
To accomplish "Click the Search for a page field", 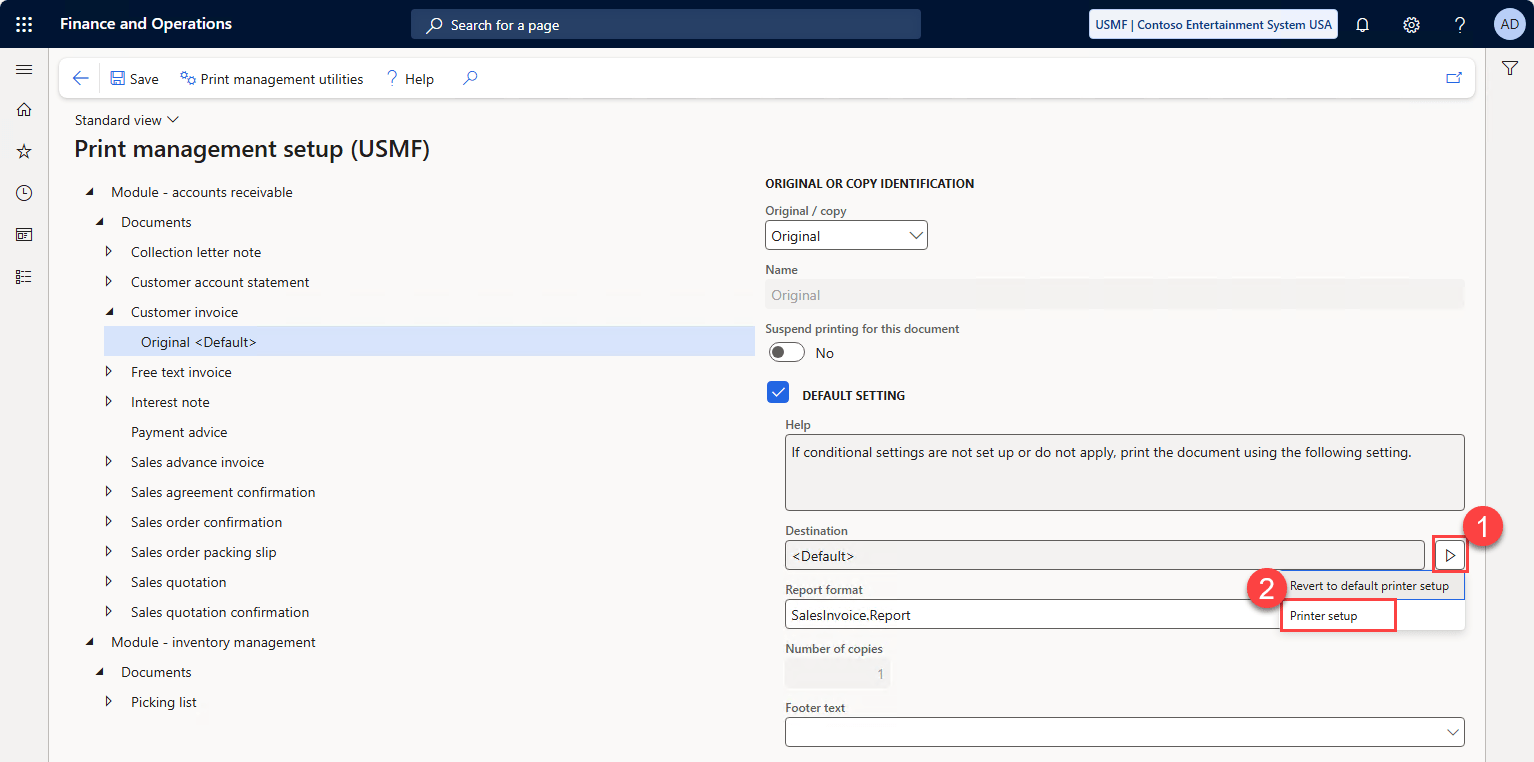I will pyautogui.click(x=665, y=25).
